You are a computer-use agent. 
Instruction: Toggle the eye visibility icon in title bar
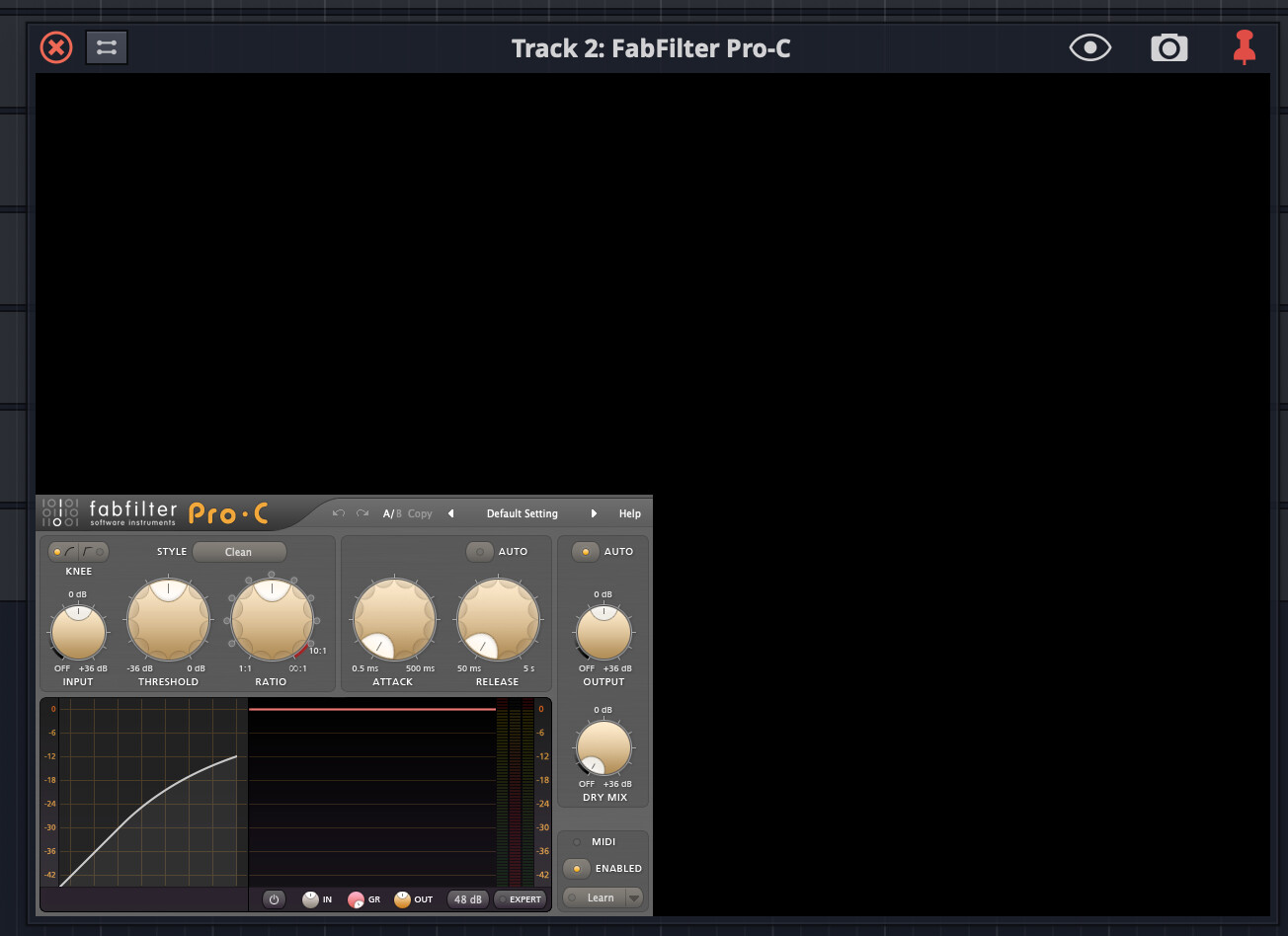pyautogui.click(x=1090, y=47)
